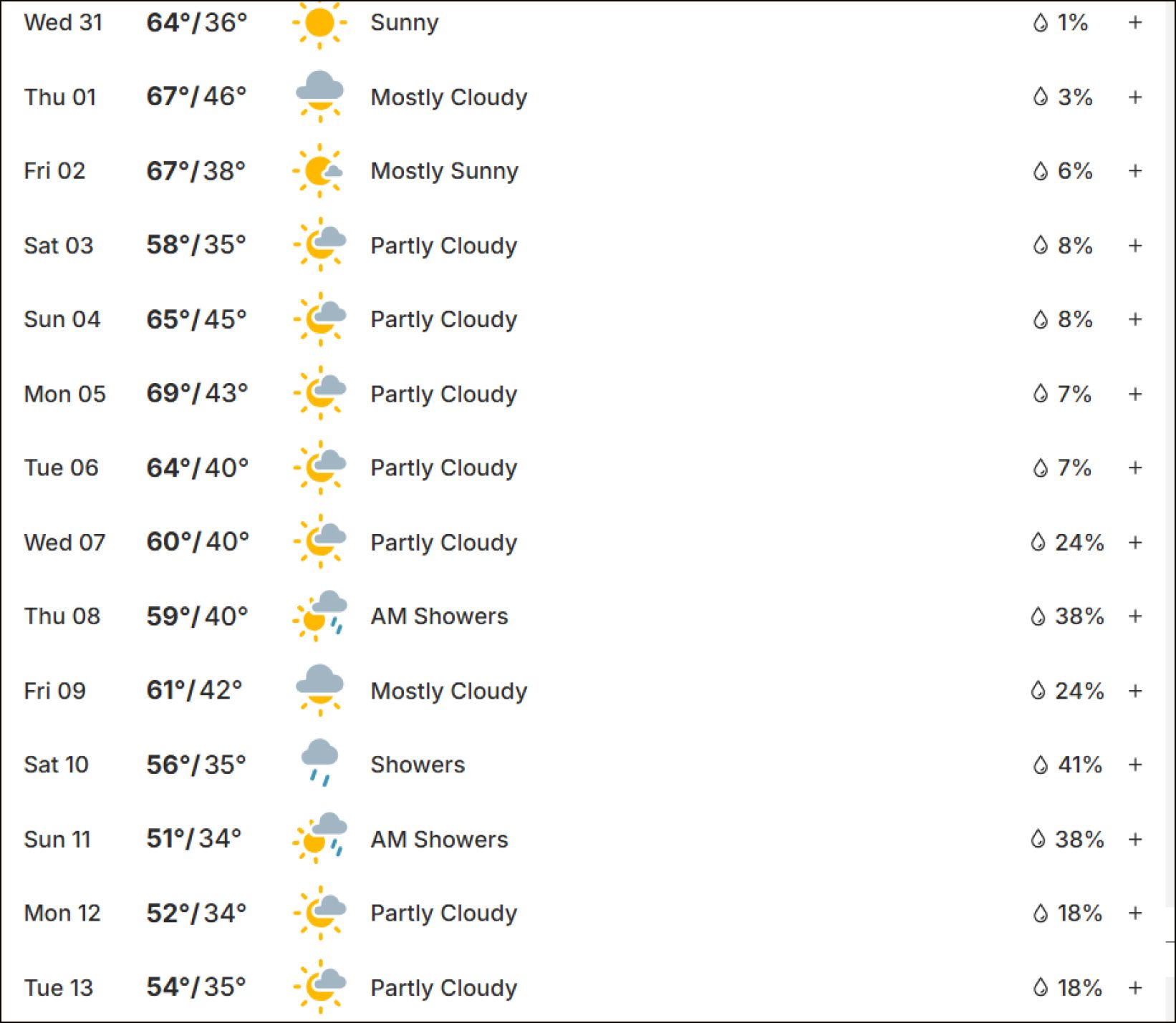Screen dimensions: 1176x1023
Task: Click the raindrop icon beside 41% precipitation
Action: [1041, 765]
